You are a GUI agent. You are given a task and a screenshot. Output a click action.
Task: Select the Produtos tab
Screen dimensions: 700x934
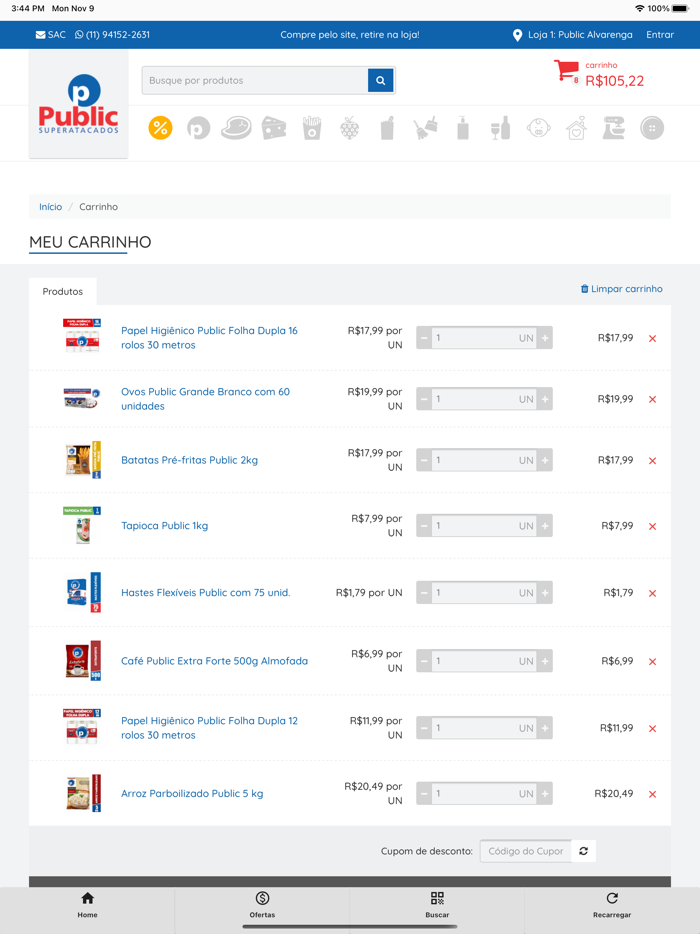pyautogui.click(x=63, y=291)
